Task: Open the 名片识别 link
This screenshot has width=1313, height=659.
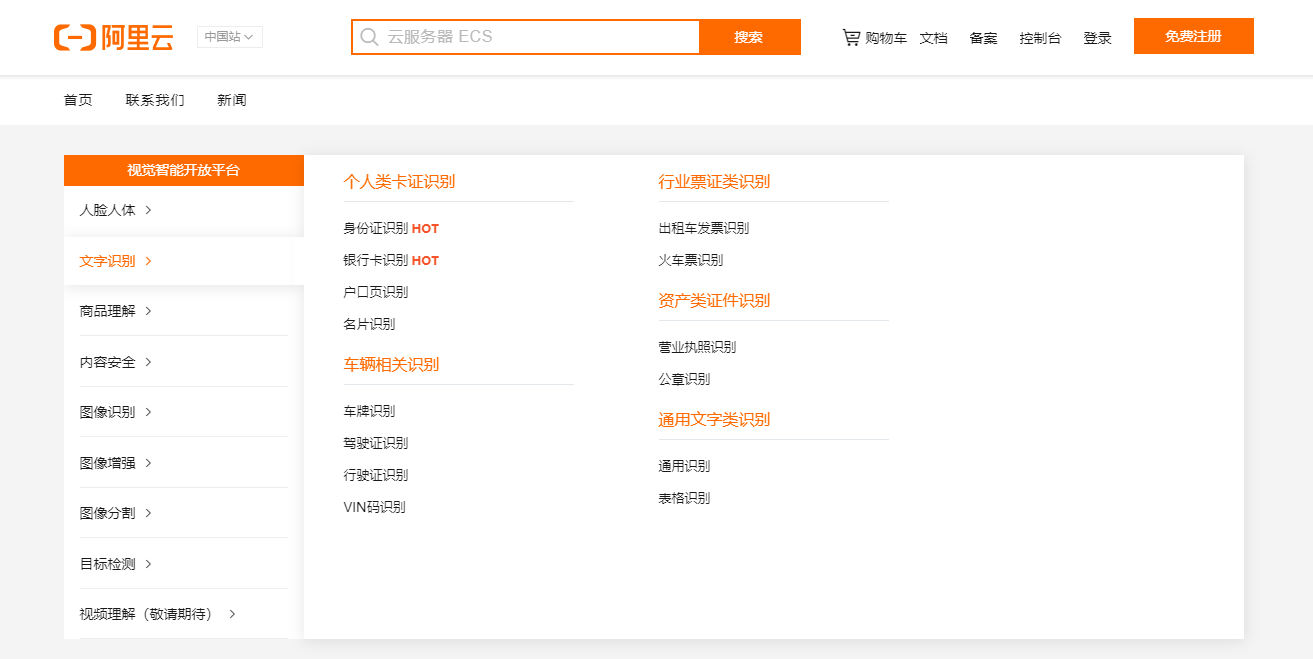Action: click(369, 324)
